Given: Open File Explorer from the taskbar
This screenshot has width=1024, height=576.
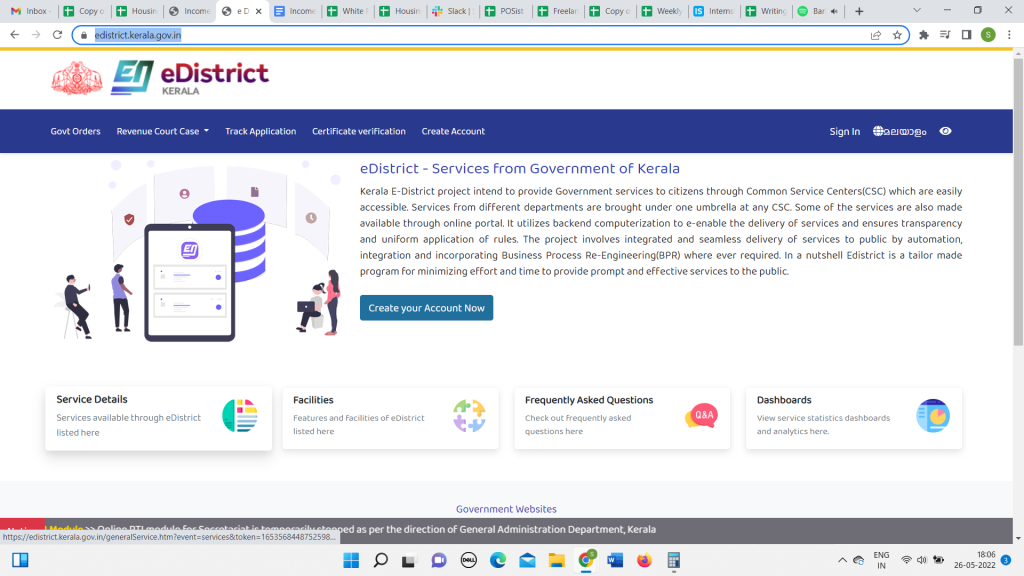Looking at the screenshot, I should [556, 560].
